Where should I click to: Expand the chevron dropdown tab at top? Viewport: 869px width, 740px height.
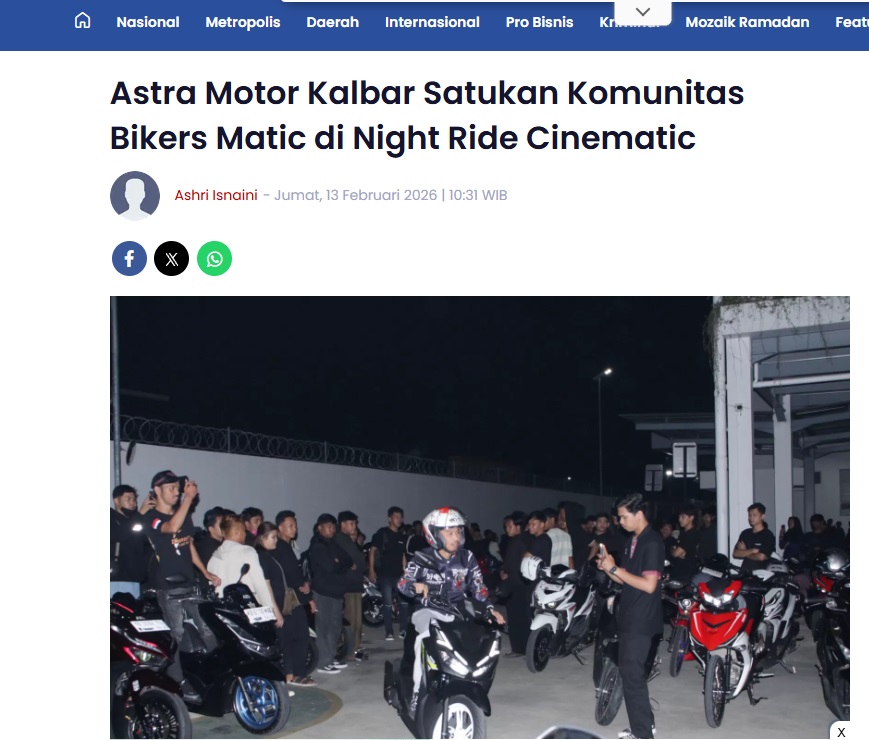tap(643, 12)
